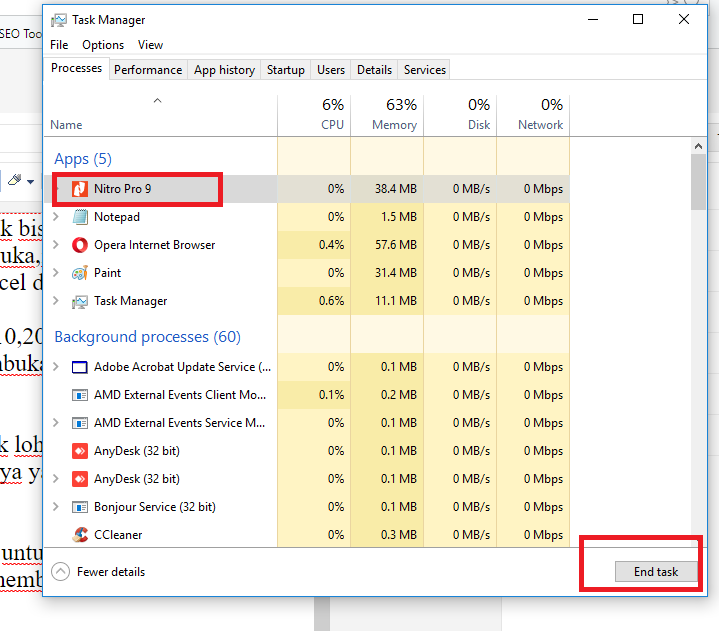719x631 pixels.
Task: Click the paint bucket icon in background window
Action: [15, 179]
